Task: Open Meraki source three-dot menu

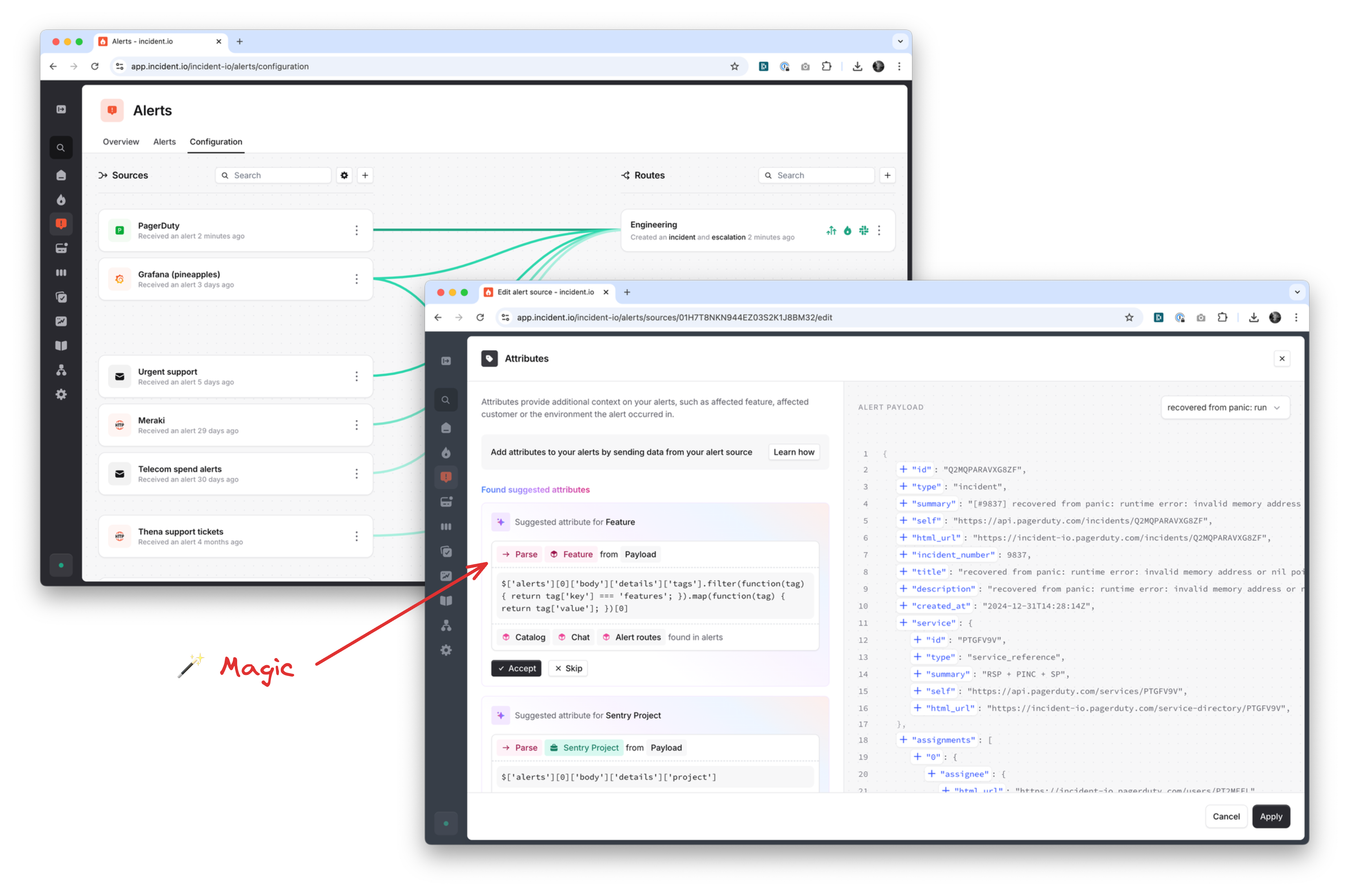Action: (x=357, y=424)
